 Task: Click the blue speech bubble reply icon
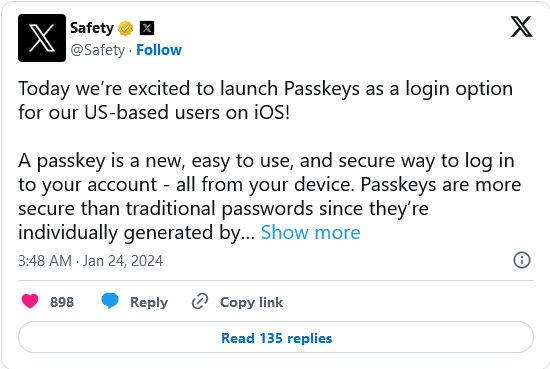click(110, 301)
